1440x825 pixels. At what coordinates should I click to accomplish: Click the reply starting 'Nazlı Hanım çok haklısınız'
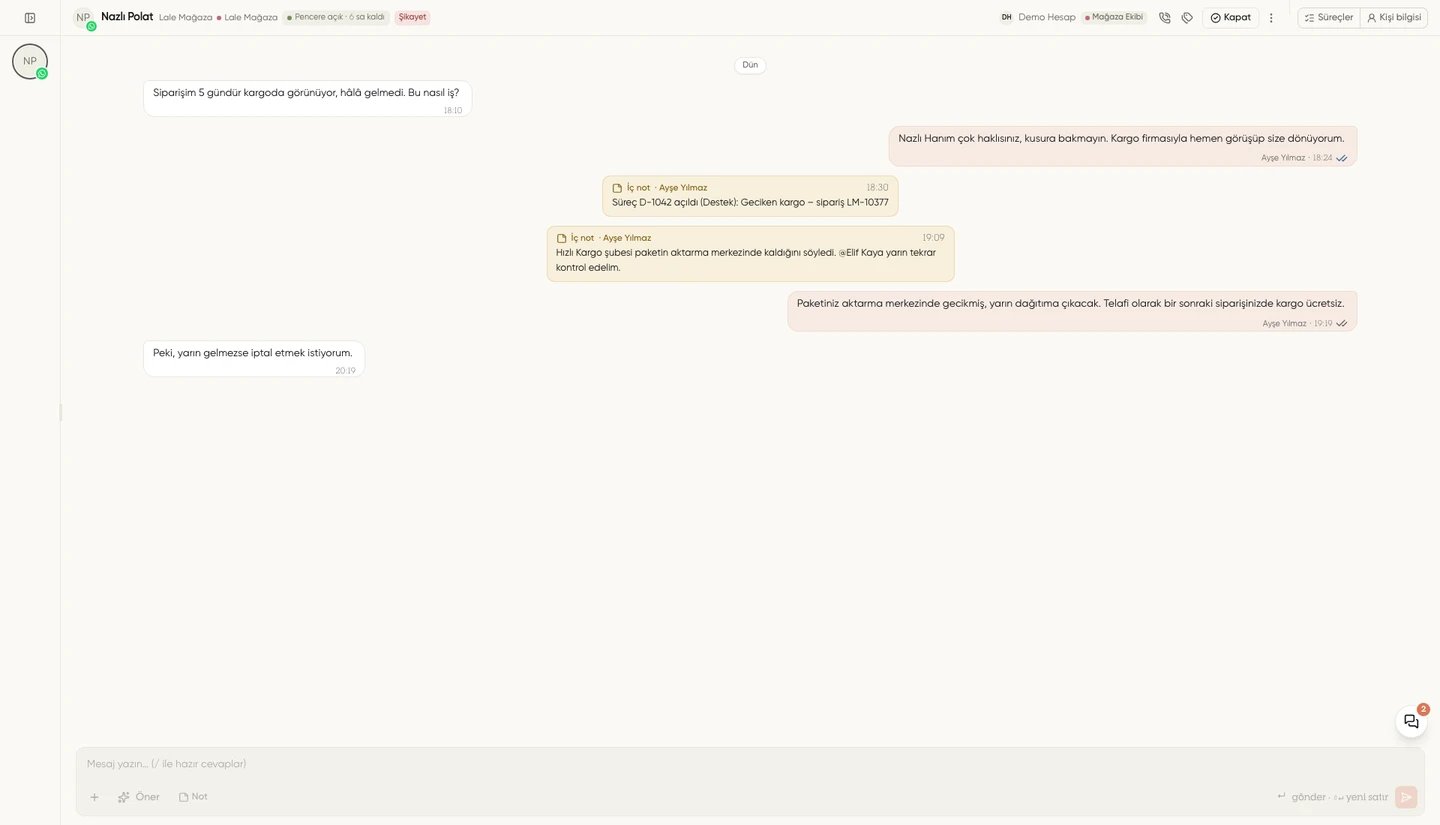coord(1122,146)
